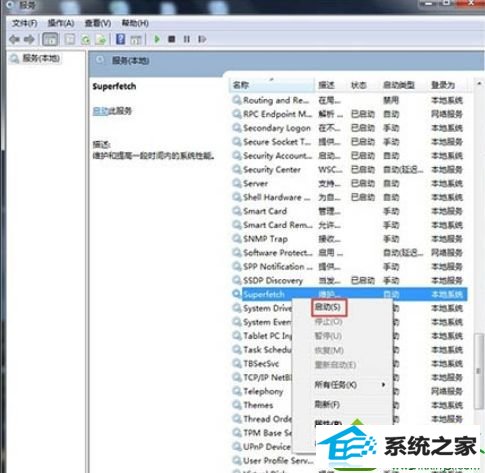
Task: Click the Back arrow in the toolbar
Action: tap(14, 39)
